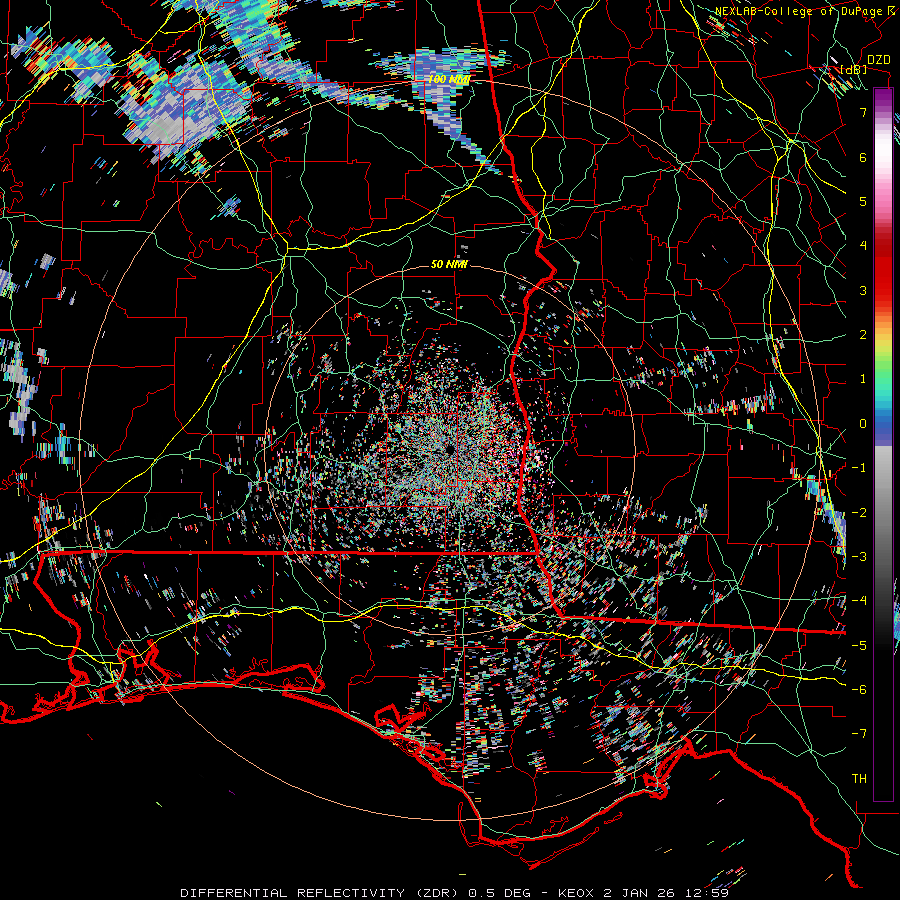Click the -4 value on the color scale
The image size is (900, 900).
[859, 601]
